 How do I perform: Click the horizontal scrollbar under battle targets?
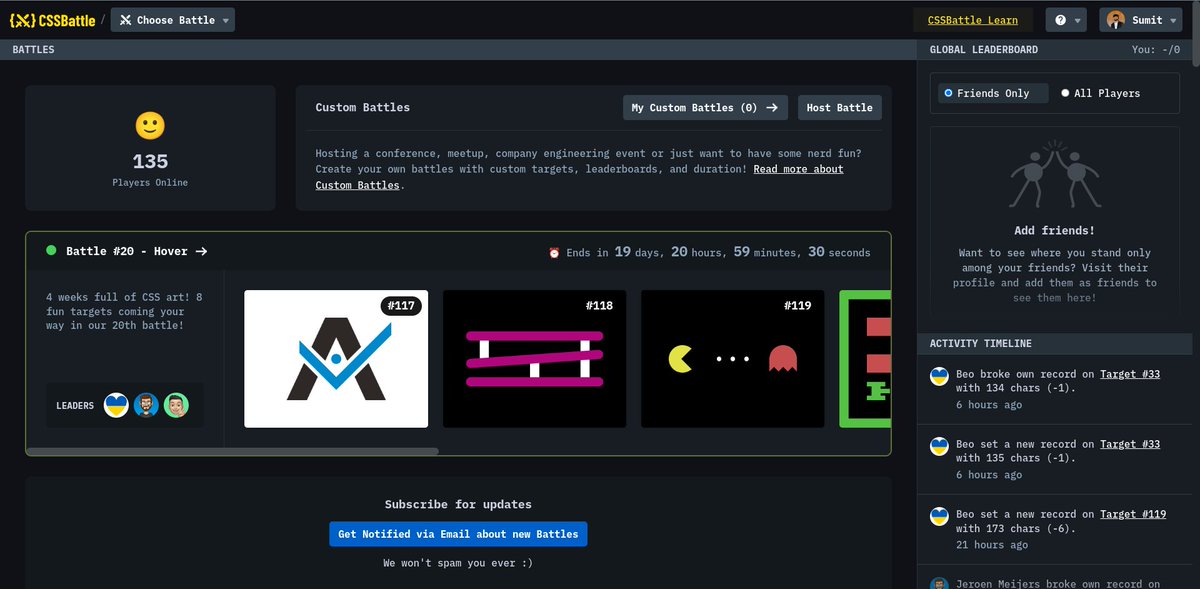[232, 451]
